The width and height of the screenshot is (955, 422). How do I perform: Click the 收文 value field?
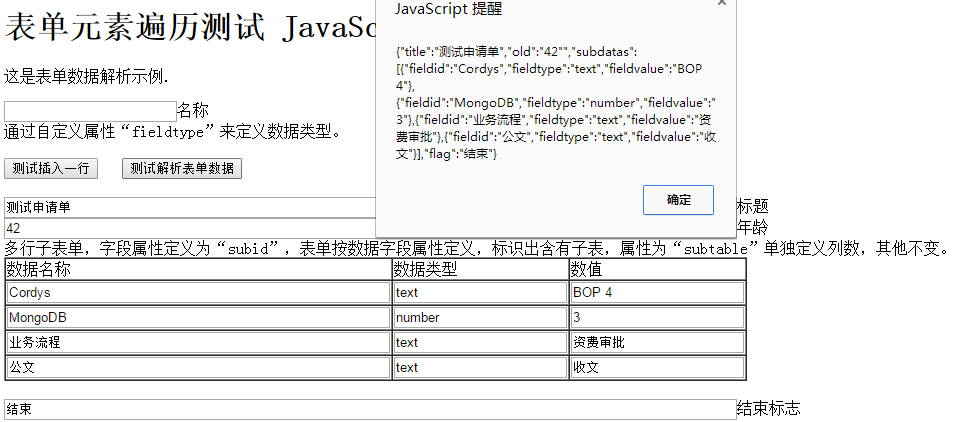coord(657,367)
